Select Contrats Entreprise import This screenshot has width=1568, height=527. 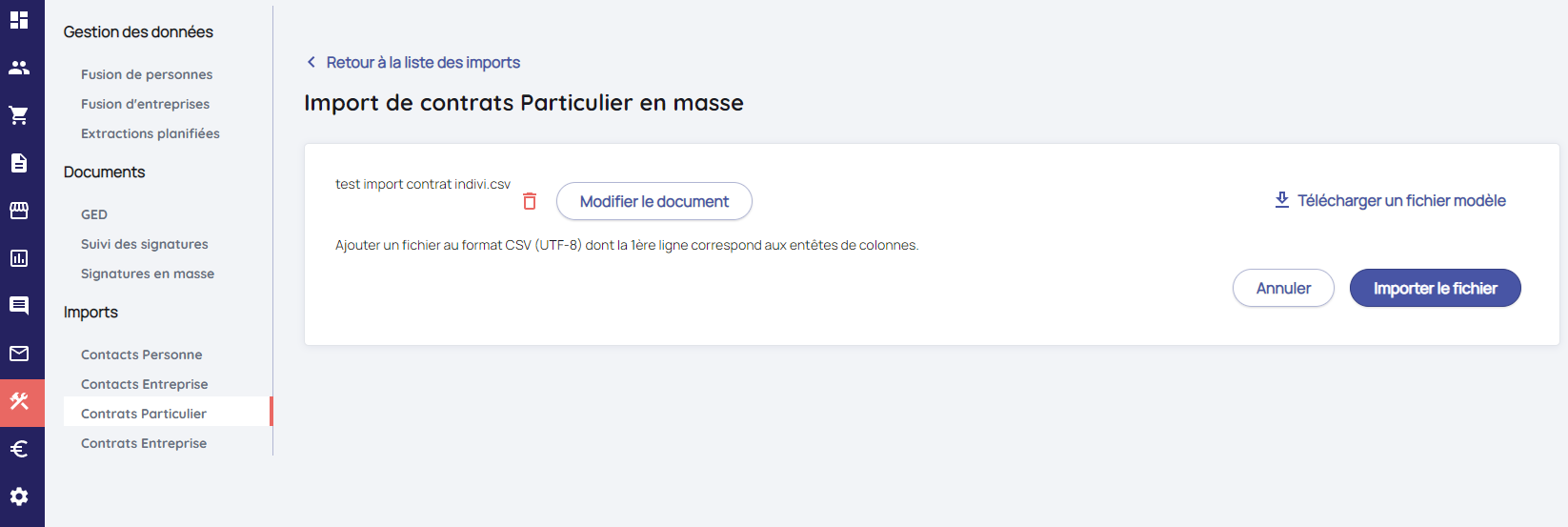click(144, 443)
